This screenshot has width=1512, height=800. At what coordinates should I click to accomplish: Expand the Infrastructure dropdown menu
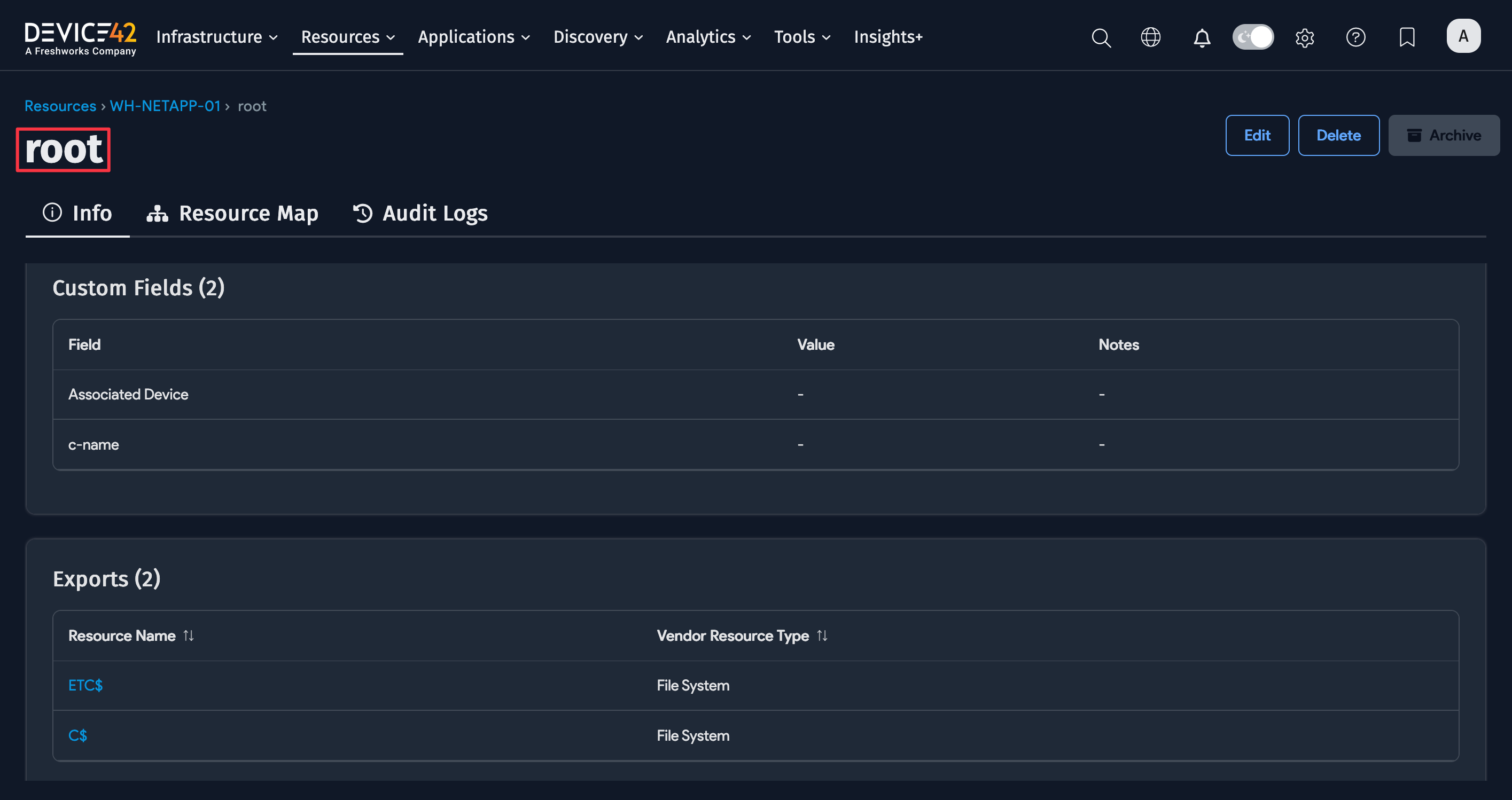point(216,37)
